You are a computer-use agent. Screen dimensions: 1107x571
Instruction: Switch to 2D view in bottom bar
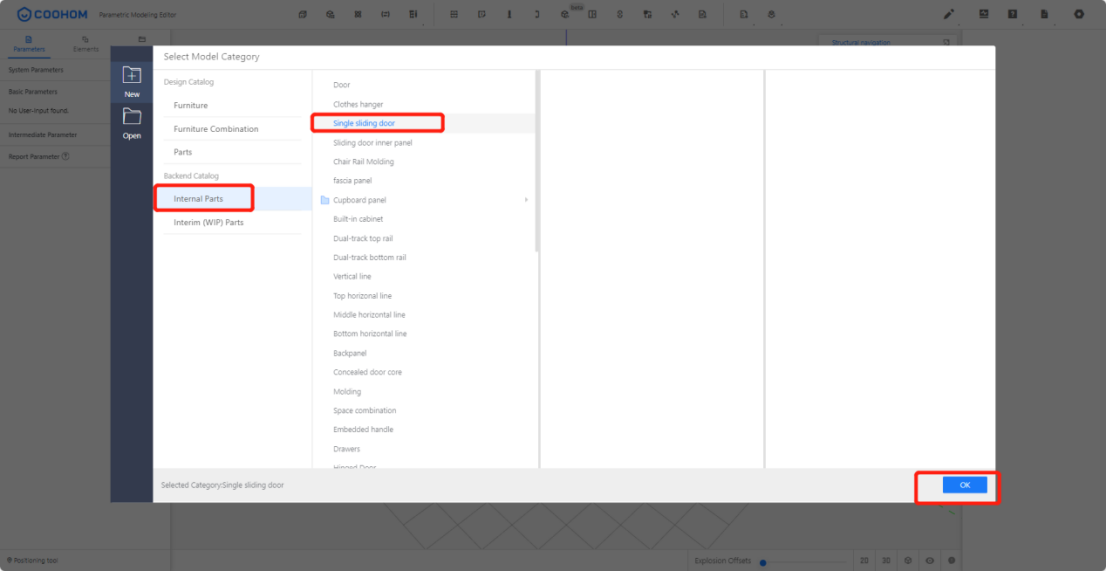pyautogui.click(x=864, y=560)
